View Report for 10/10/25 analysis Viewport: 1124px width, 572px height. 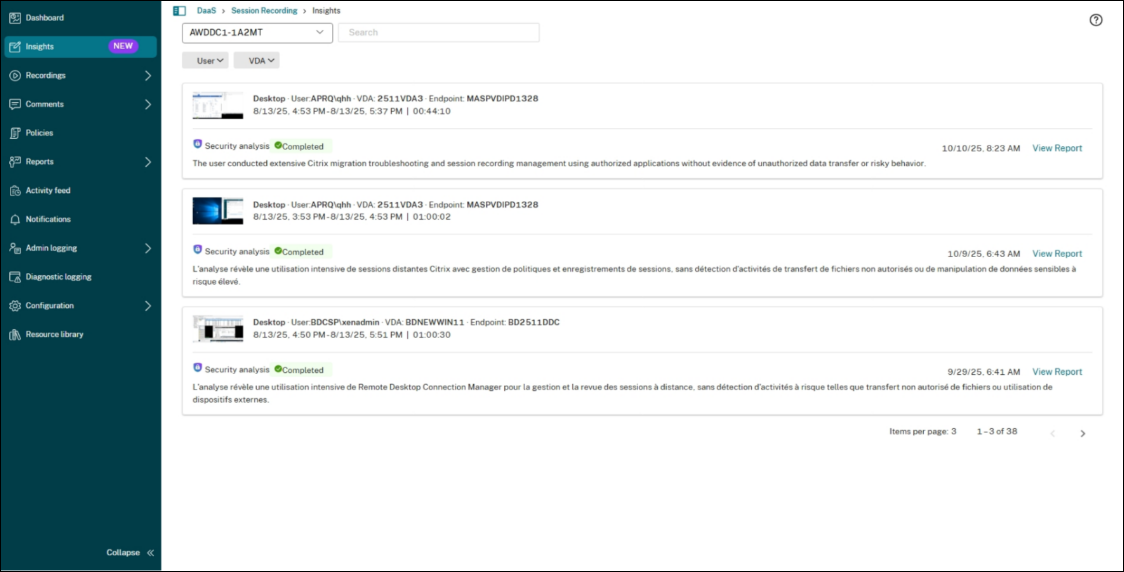point(1057,148)
